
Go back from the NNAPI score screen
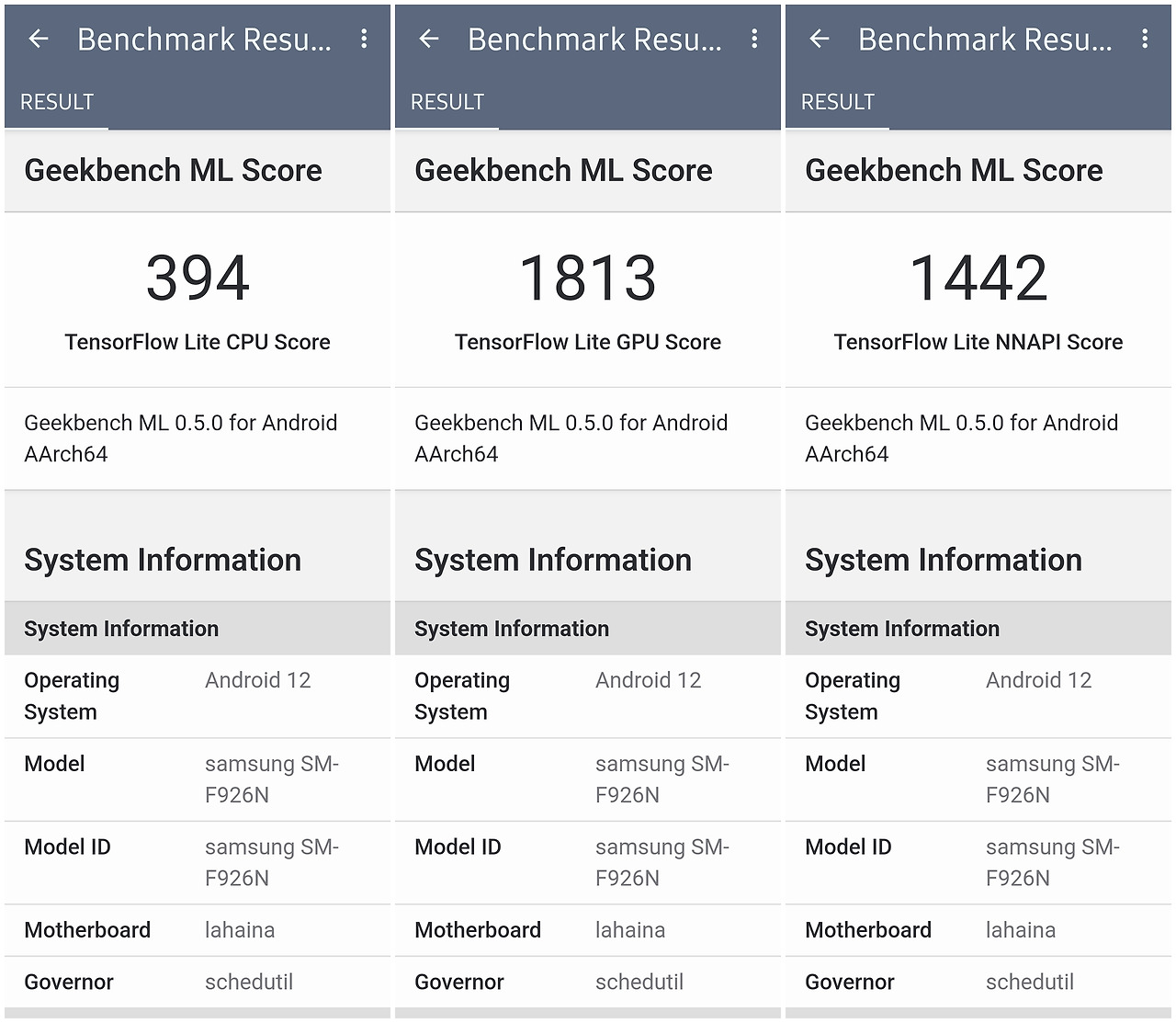[820, 39]
